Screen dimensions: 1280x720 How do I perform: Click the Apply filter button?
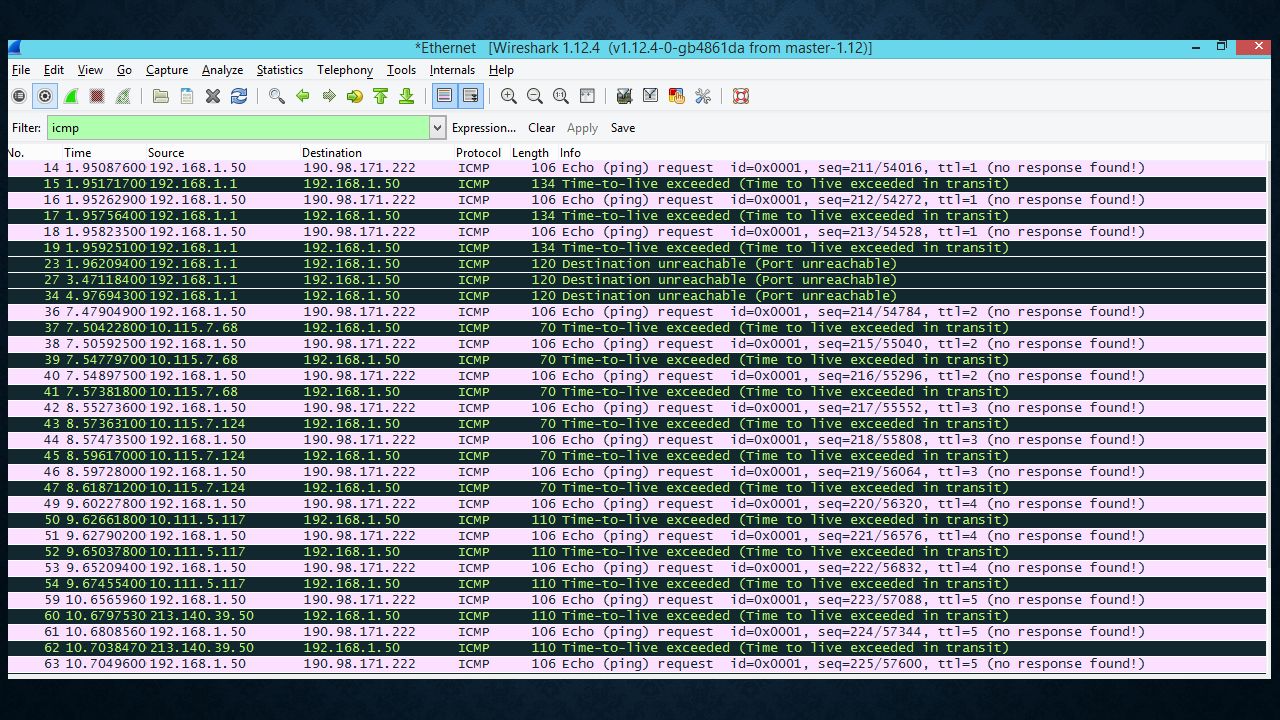[x=582, y=128]
